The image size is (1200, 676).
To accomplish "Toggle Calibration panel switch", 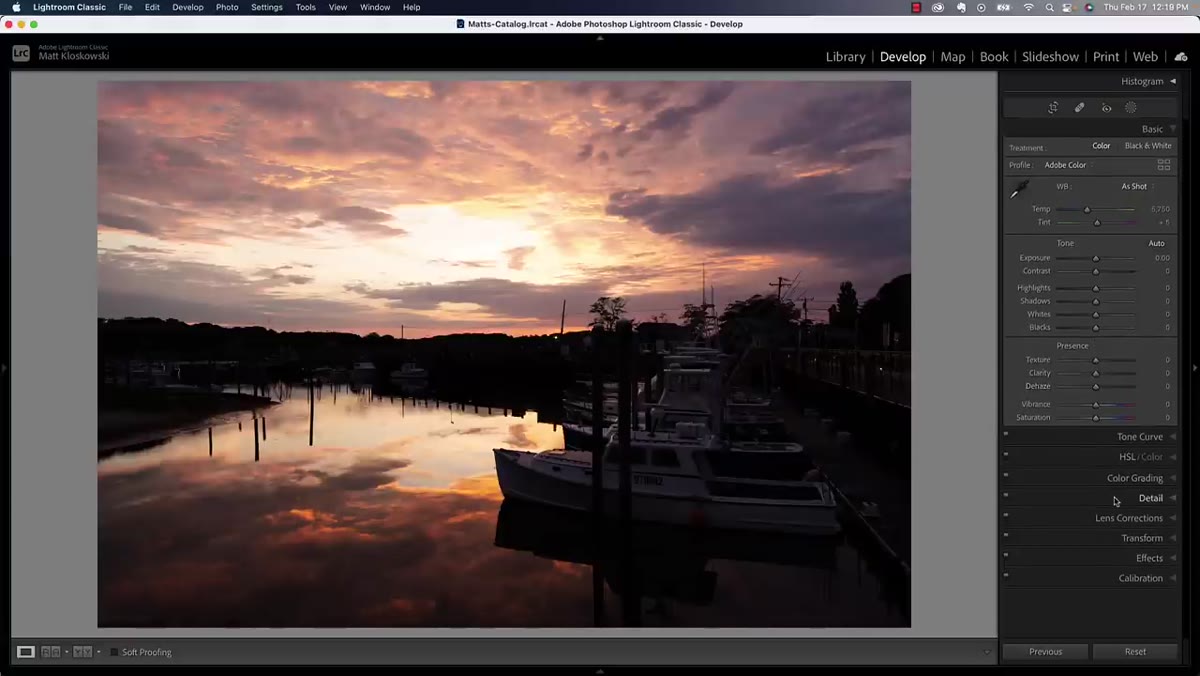I will (1006, 576).
